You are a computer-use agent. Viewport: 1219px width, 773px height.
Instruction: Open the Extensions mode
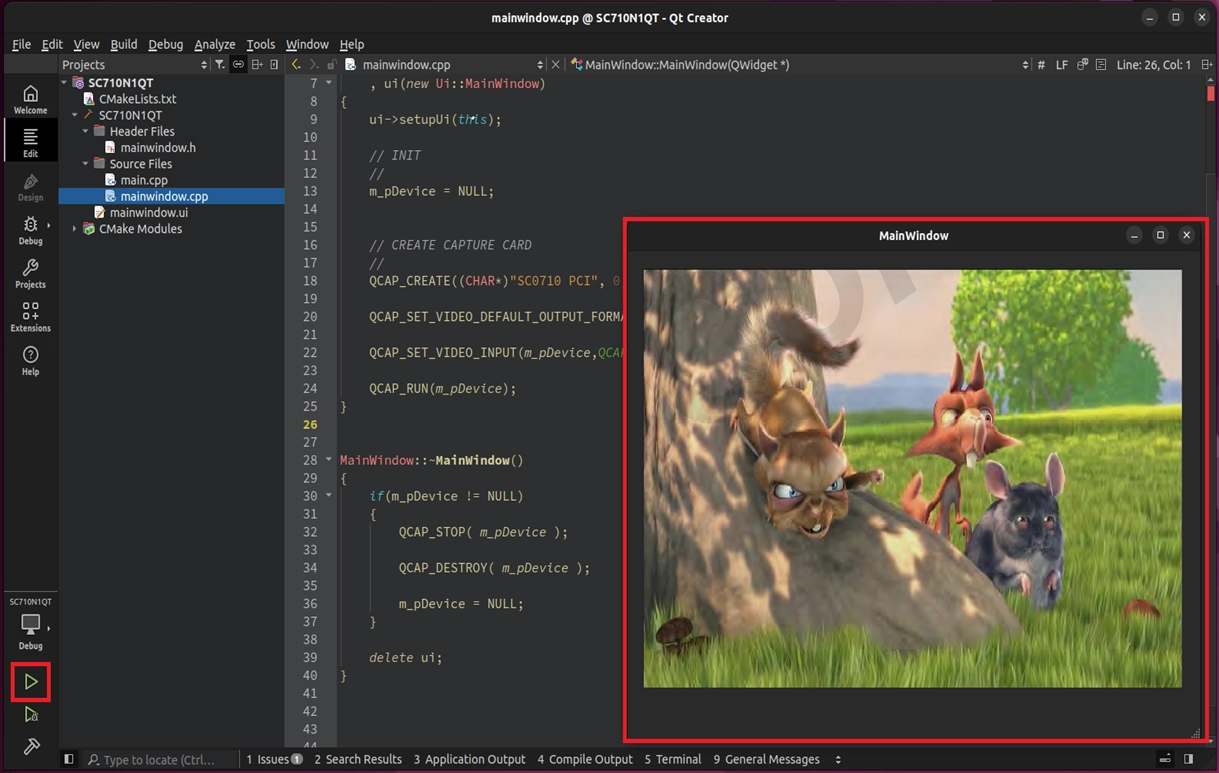click(x=30, y=317)
